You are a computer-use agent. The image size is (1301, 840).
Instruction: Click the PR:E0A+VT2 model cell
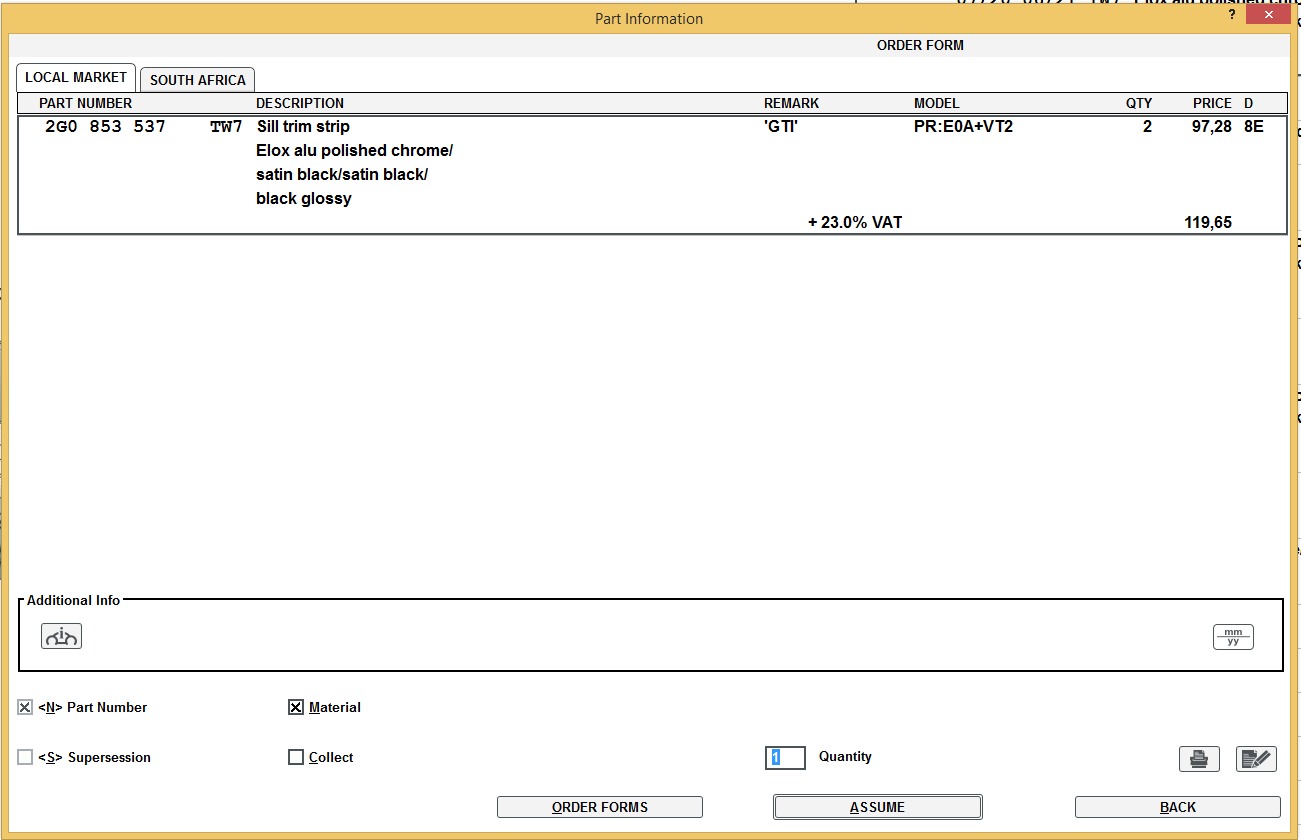tap(963, 127)
